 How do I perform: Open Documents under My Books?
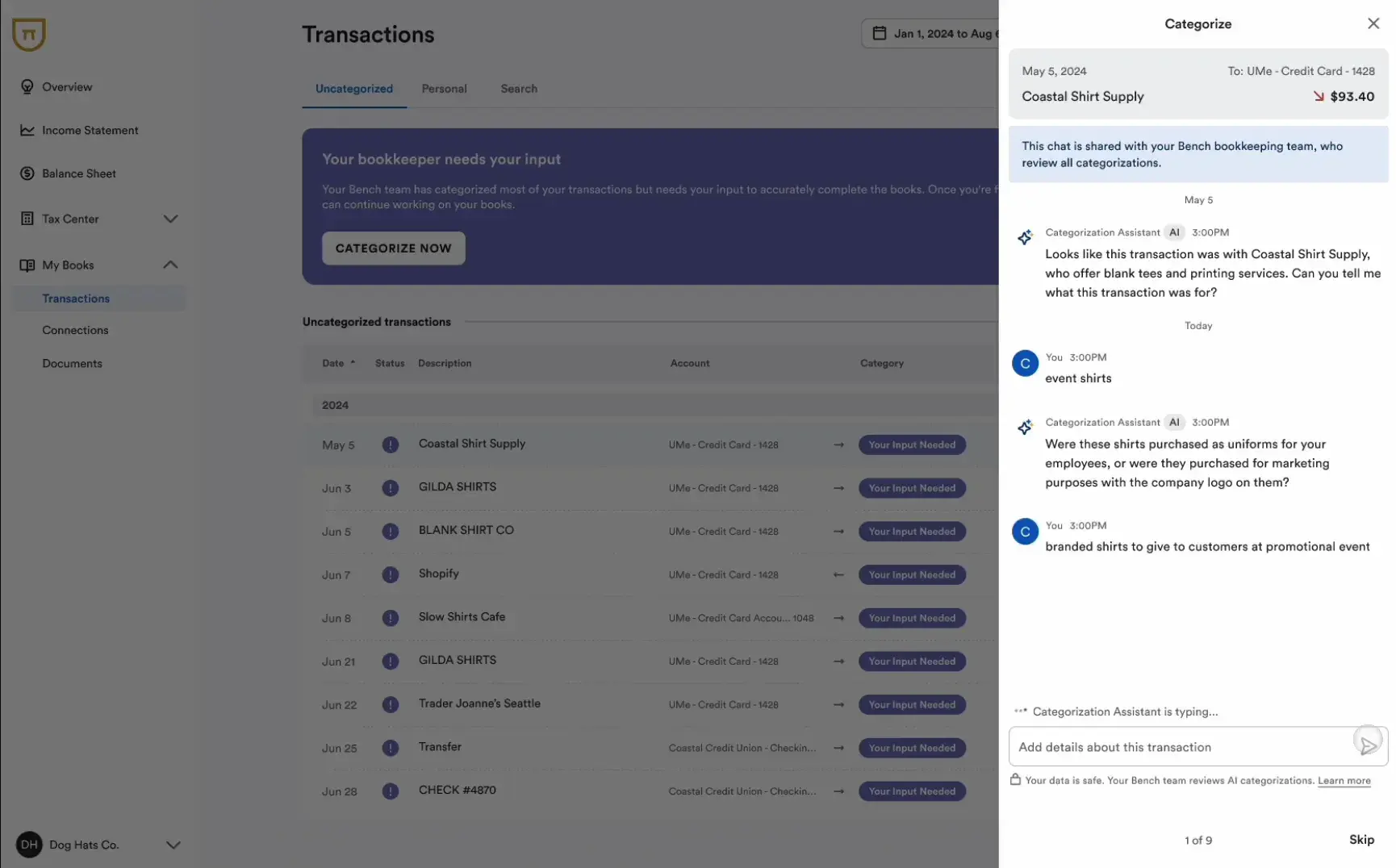[72, 363]
